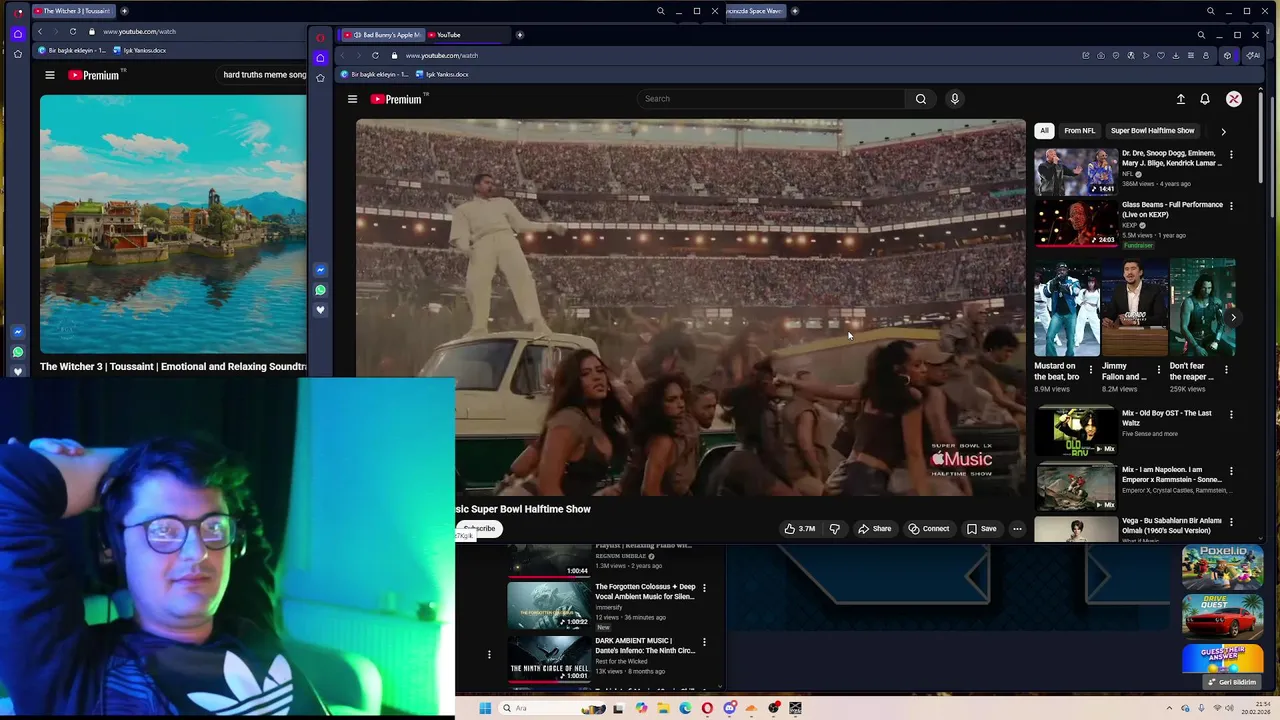Image resolution: width=1280 pixels, height=720 pixels.
Task: Like the video with 3.7M thumbs up
Action: pos(799,529)
